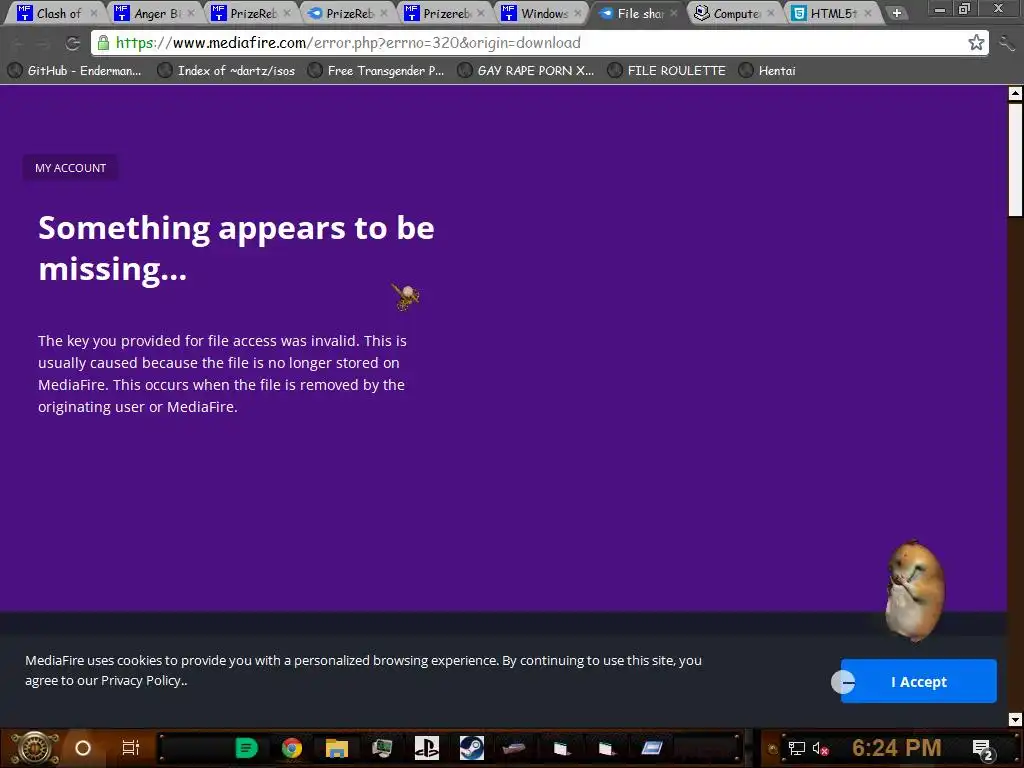1024x768 pixels.
Task: Switch to the 'Windows' tab
Action: pos(541,13)
